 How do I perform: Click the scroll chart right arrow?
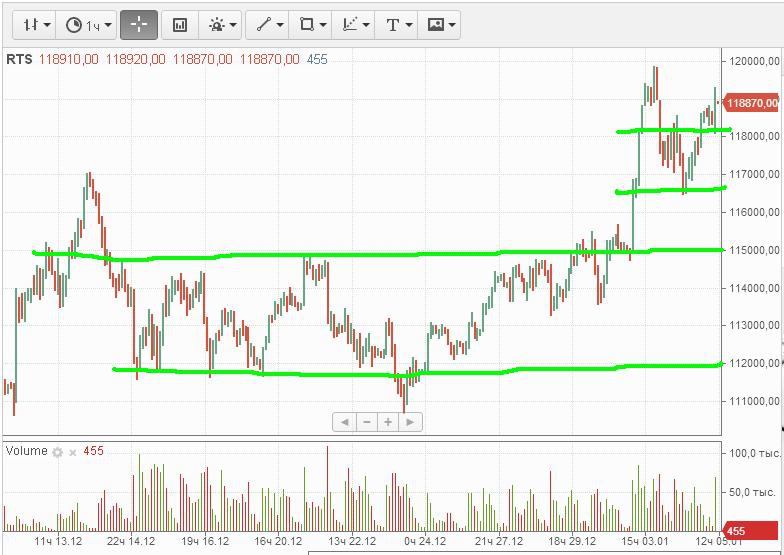click(x=411, y=422)
